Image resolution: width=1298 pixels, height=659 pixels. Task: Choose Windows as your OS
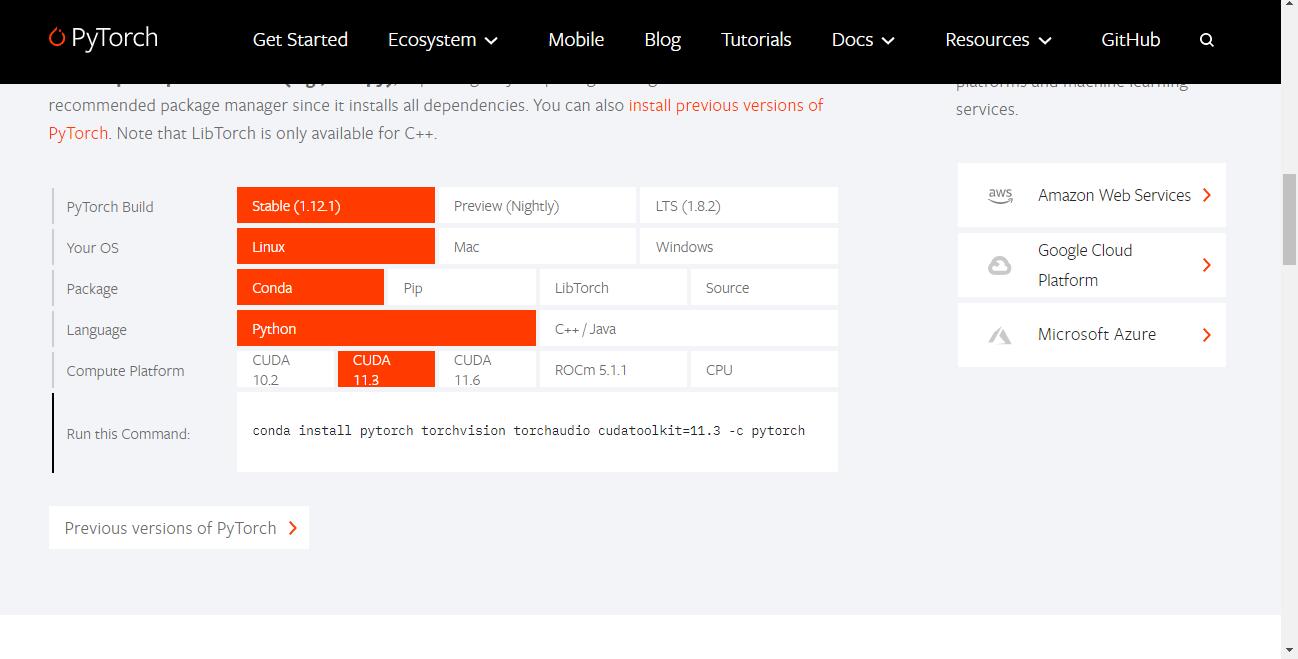tap(739, 246)
